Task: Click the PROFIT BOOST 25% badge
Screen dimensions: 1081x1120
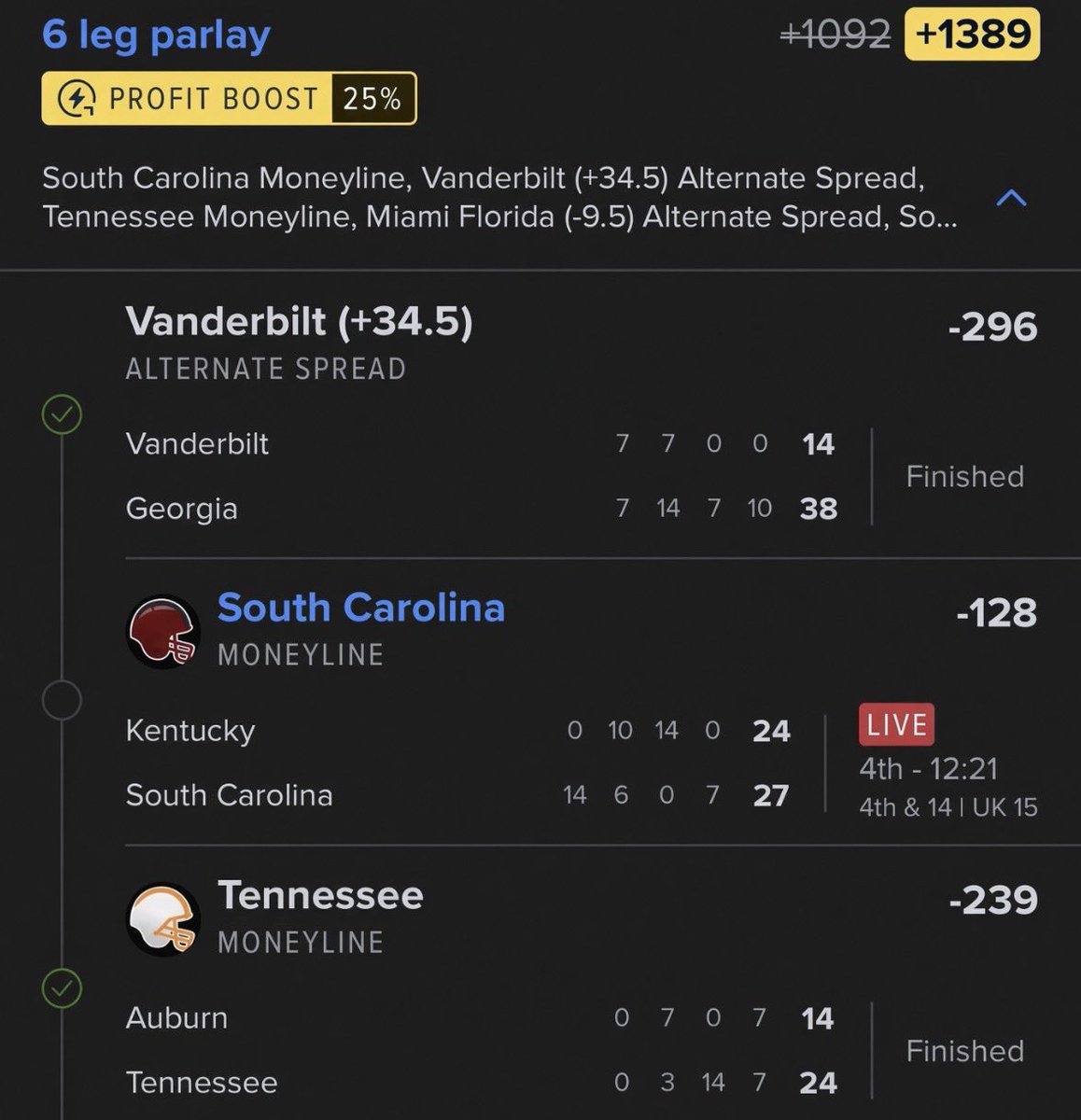Action: click(229, 99)
